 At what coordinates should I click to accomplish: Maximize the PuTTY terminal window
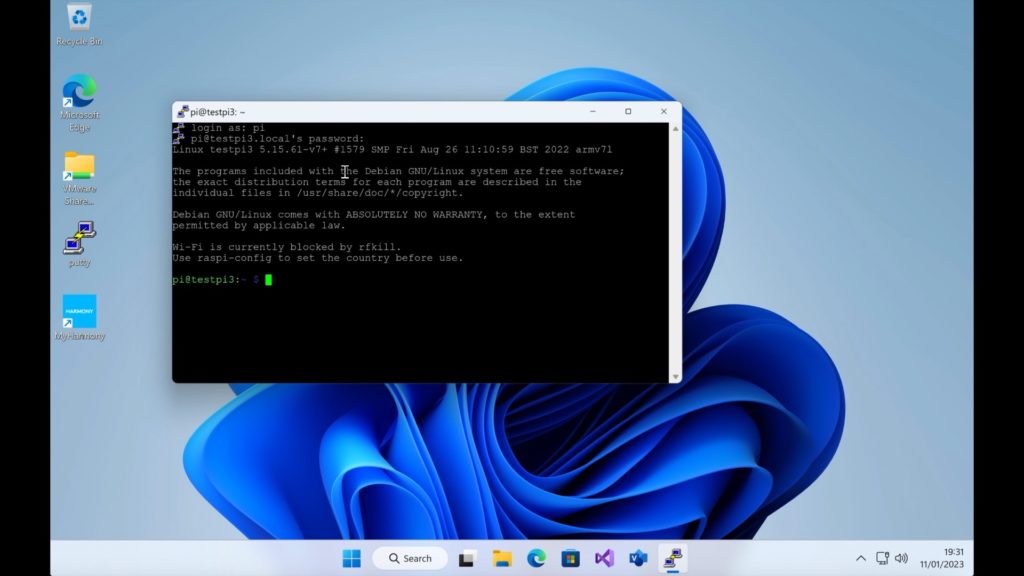tap(628, 112)
